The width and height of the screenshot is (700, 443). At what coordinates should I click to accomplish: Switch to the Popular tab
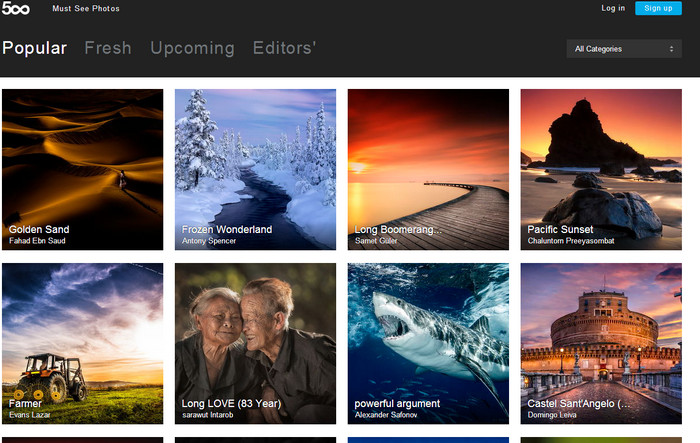[x=35, y=48]
